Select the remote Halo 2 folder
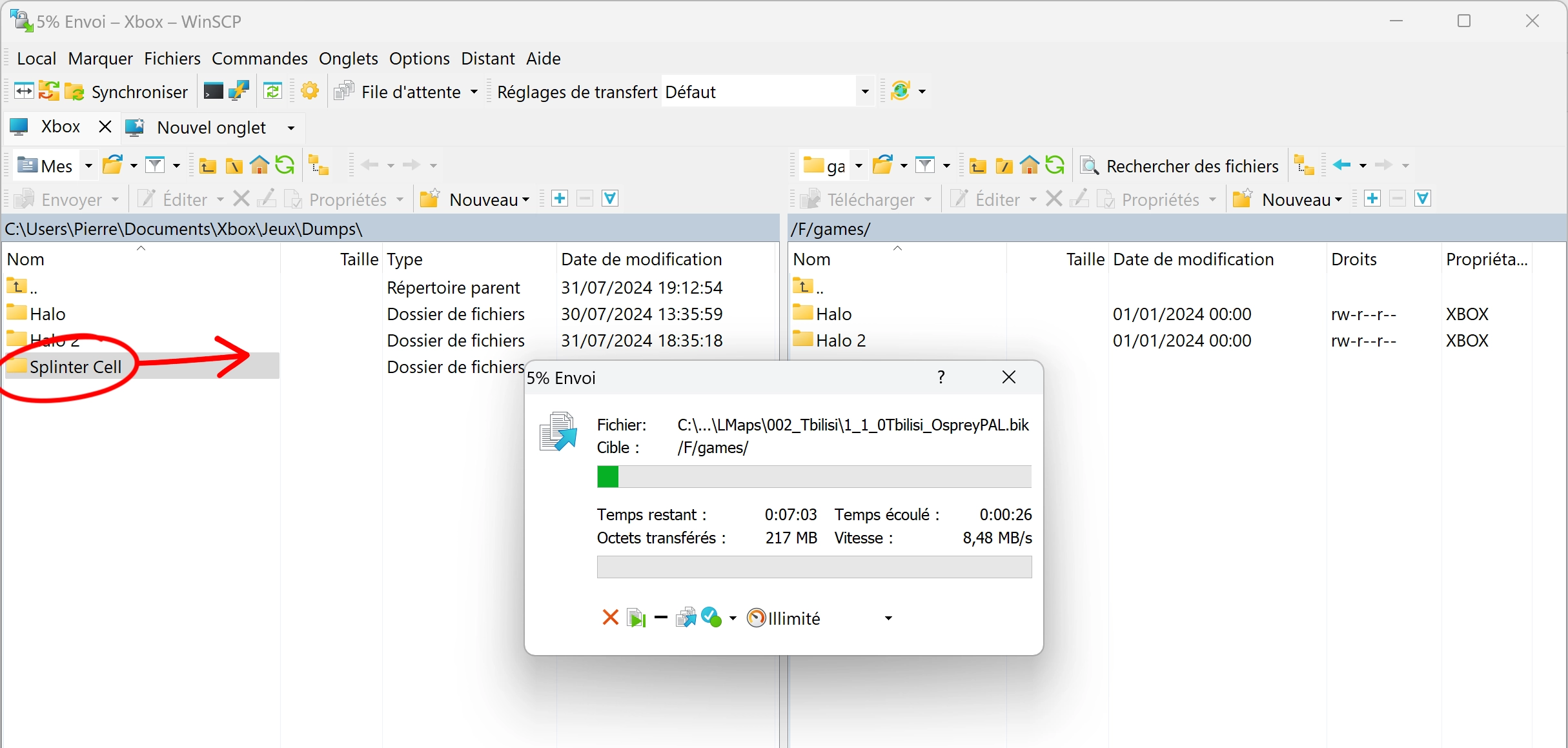Image resolution: width=1568 pixels, height=748 pixels. (x=840, y=340)
